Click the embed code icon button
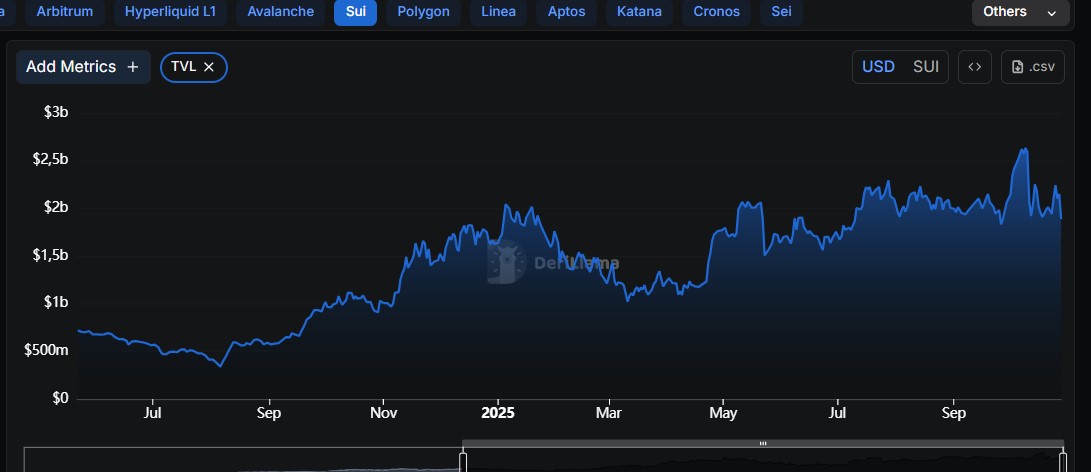 tap(974, 67)
